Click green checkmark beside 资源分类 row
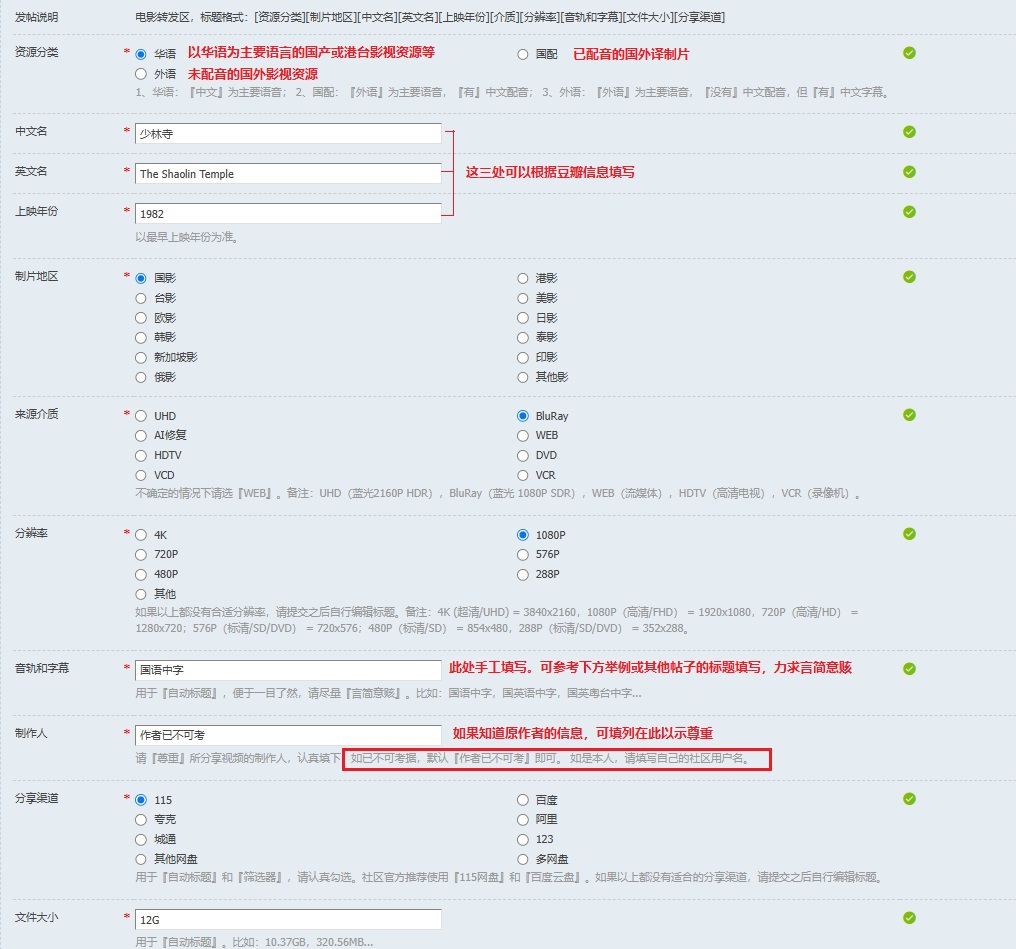Screen dimensions: 1016x949 [x=909, y=53]
